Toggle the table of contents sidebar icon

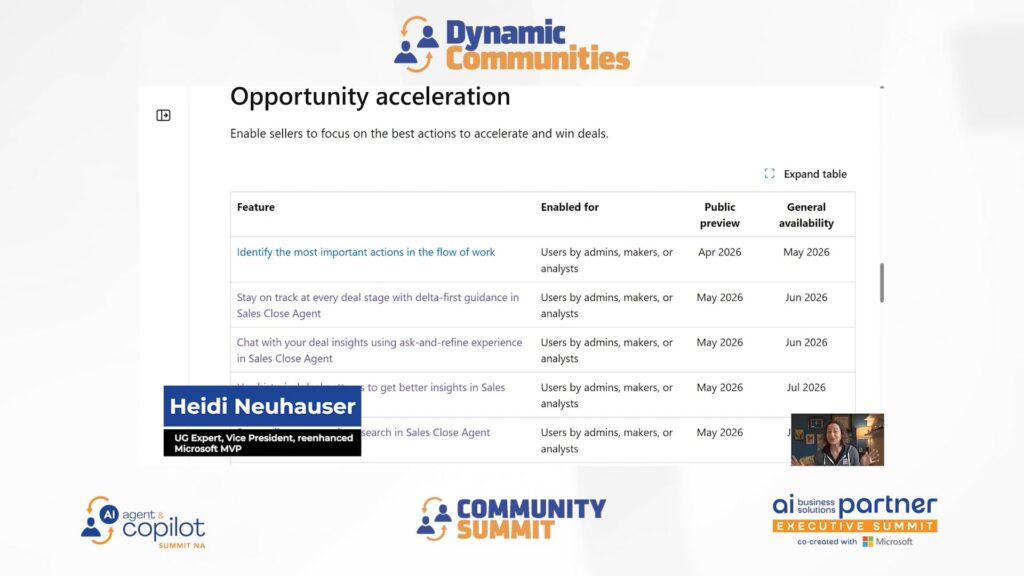click(x=164, y=116)
